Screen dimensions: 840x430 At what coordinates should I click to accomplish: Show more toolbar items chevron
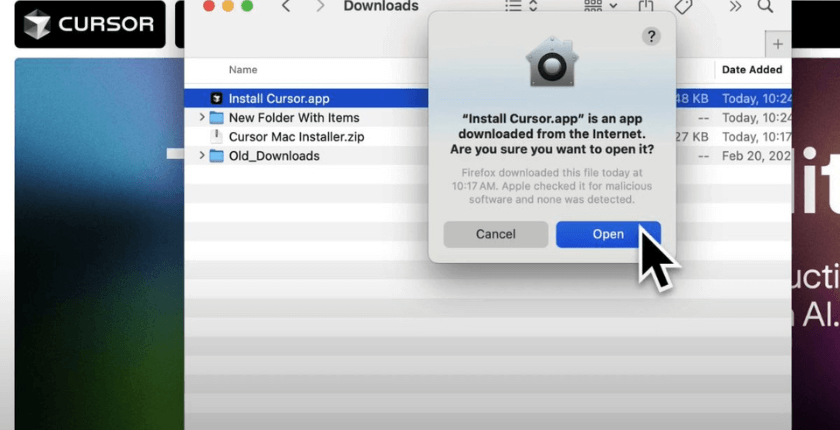735,7
